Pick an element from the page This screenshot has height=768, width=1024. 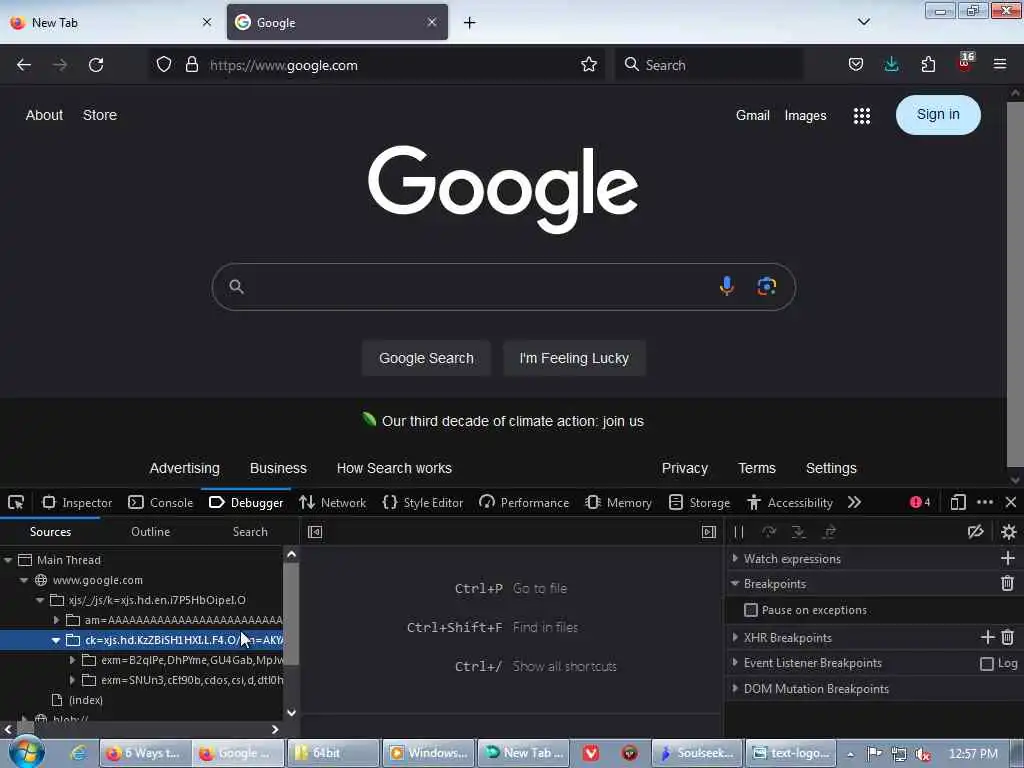16,502
